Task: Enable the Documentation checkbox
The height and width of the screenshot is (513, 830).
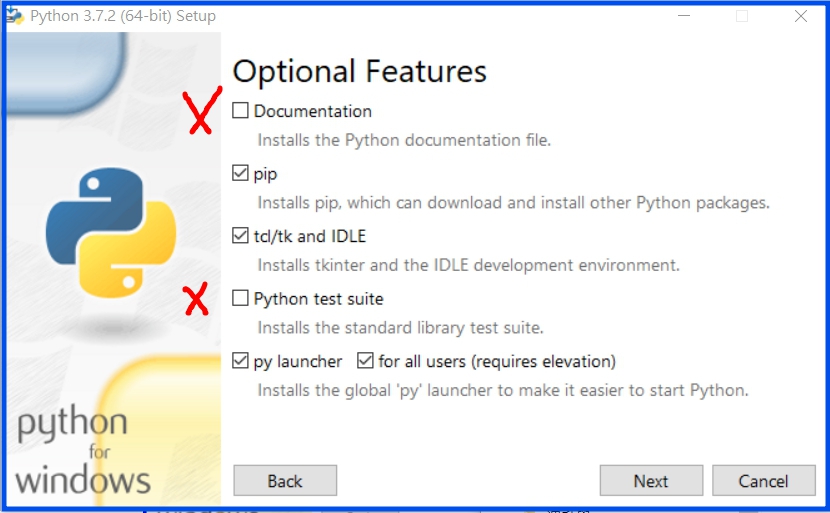Action: click(x=240, y=111)
